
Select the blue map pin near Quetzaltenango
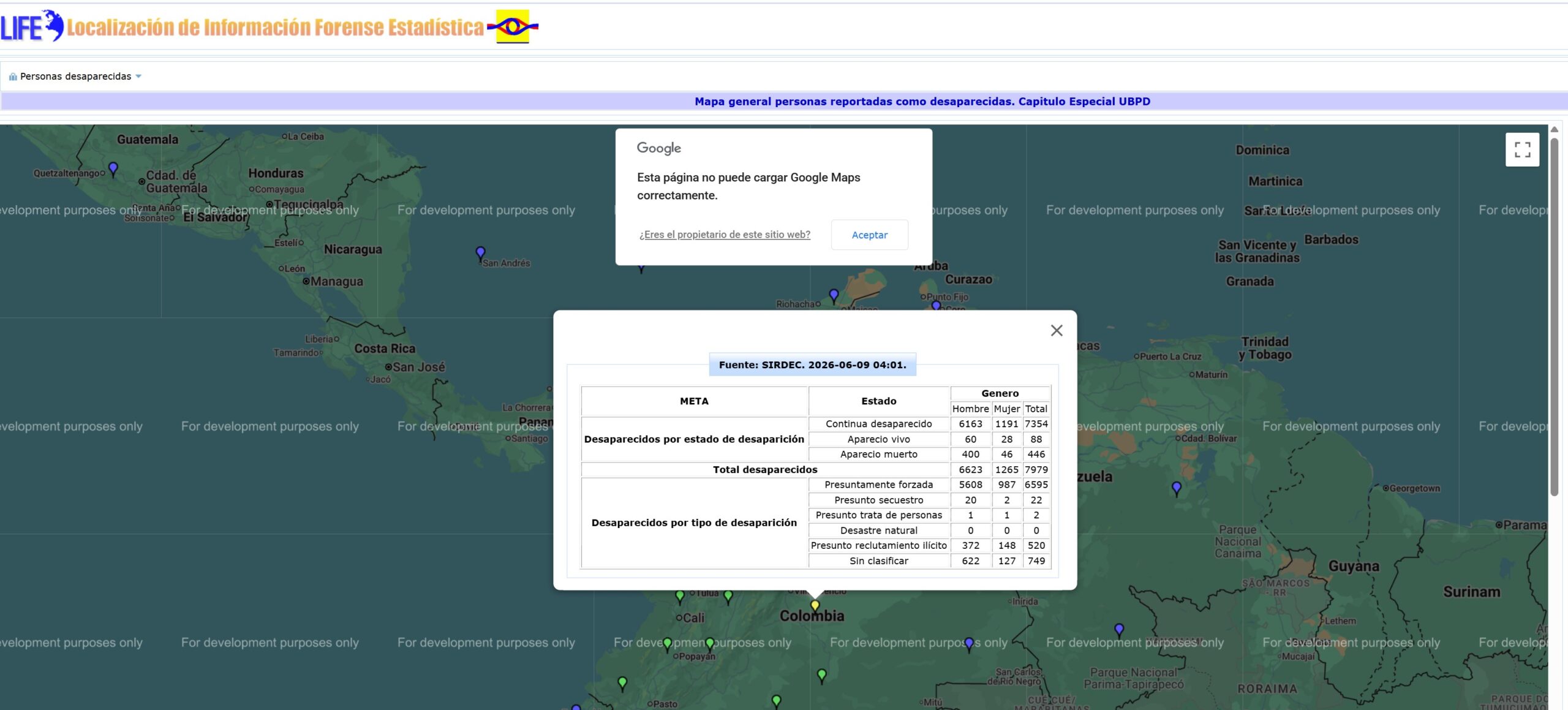pos(113,168)
